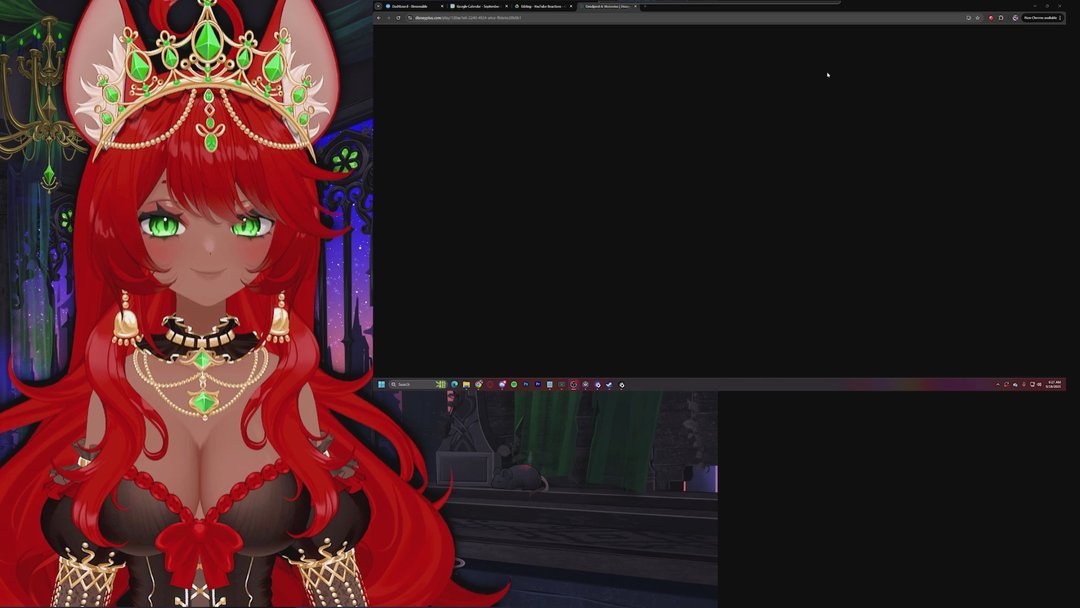This screenshot has width=1080, height=608.
Task: Close the Google Calendar tab
Action: coord(506,6)
